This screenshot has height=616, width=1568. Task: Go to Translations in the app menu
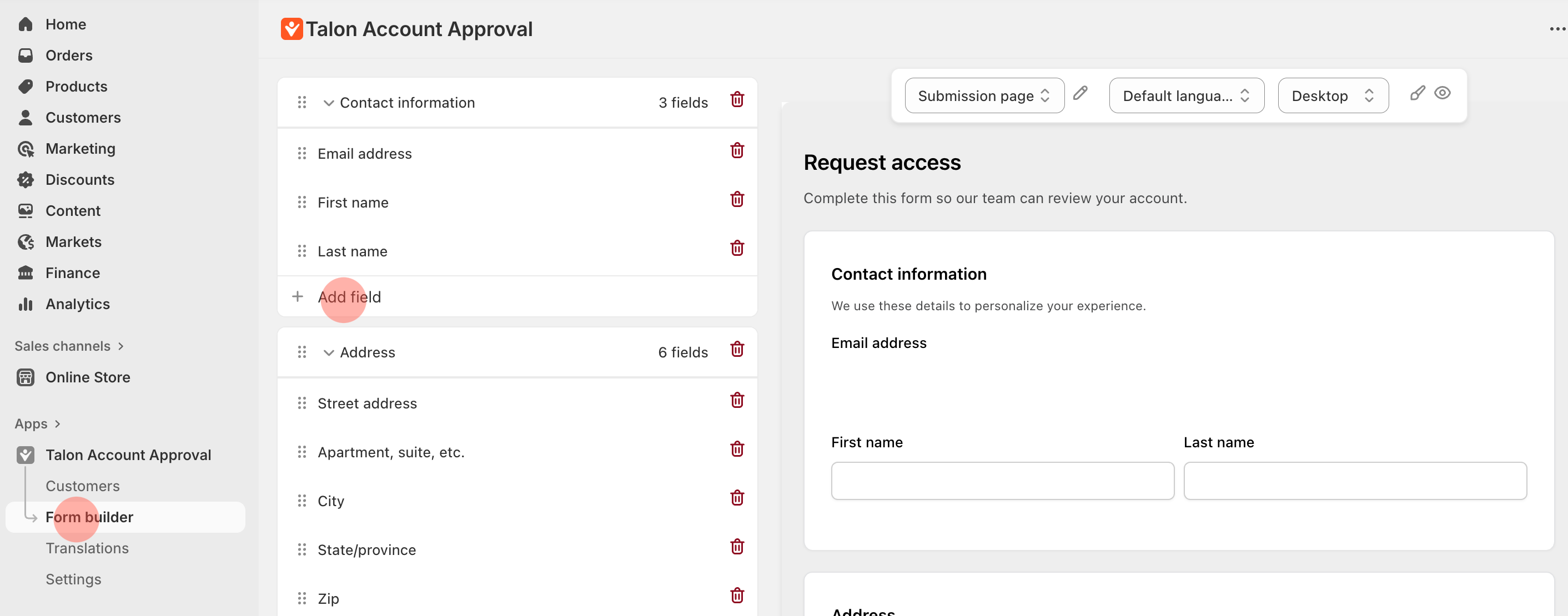87,548
